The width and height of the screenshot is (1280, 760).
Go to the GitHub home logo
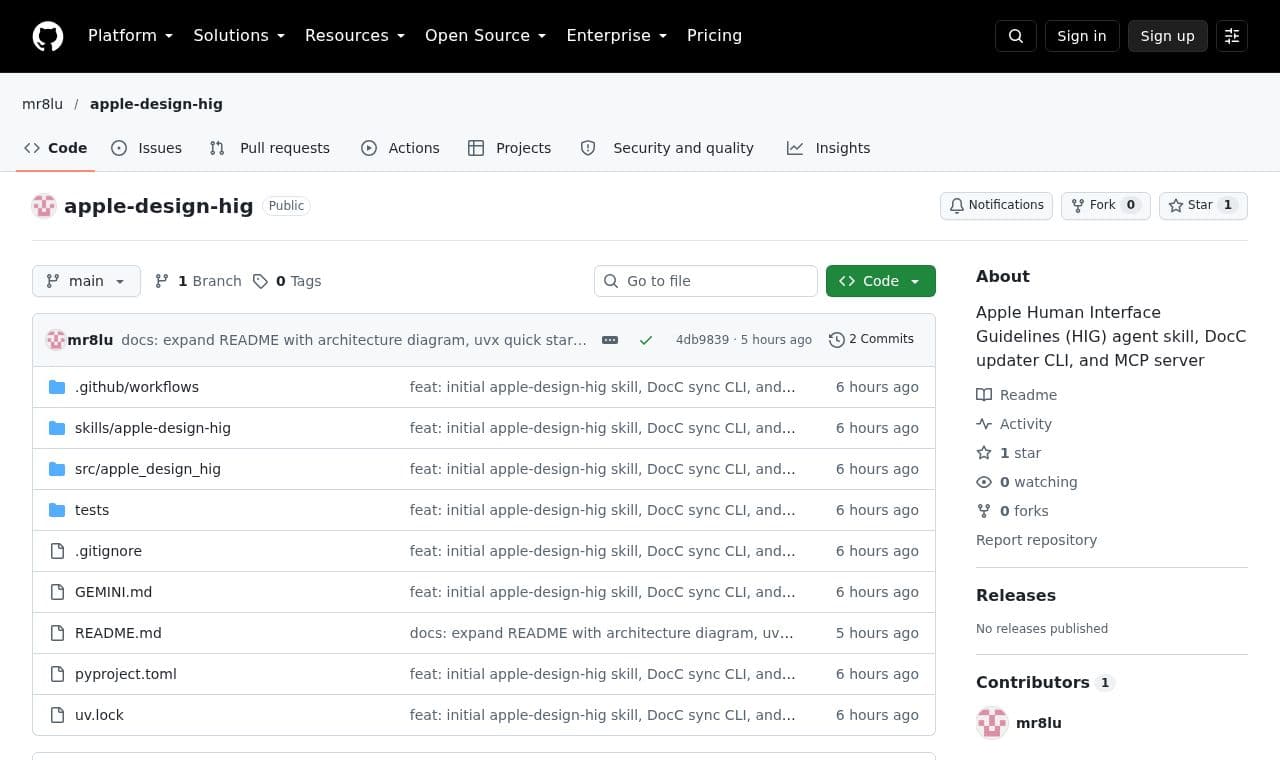(48, 36)
